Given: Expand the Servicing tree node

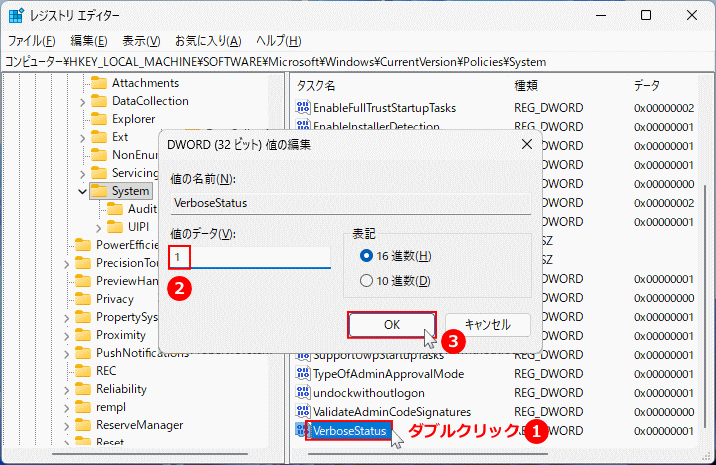Looking at the screenshot, I should pyautogui.click(x=82, y=174).
